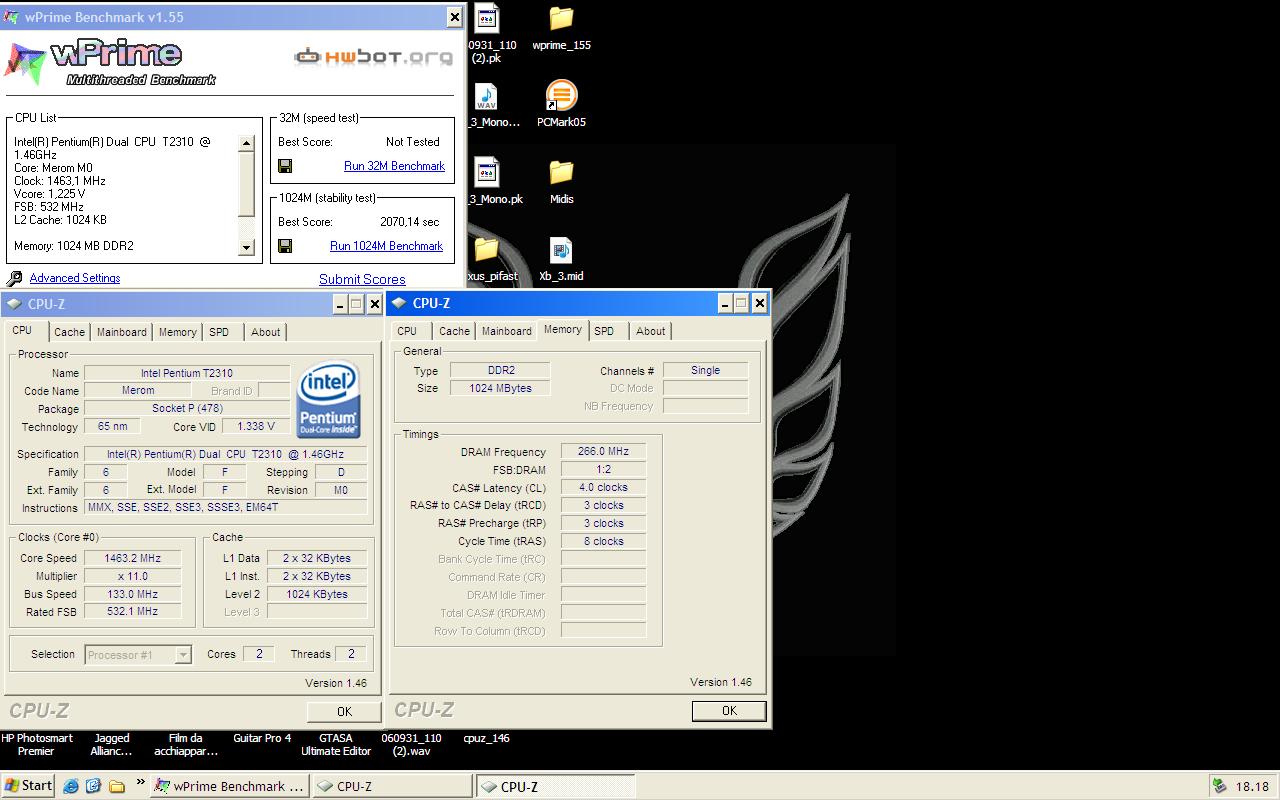Open the folder icon in quick launch
This screenshot has height=800, width=1280.
click(x=117, y=786)
